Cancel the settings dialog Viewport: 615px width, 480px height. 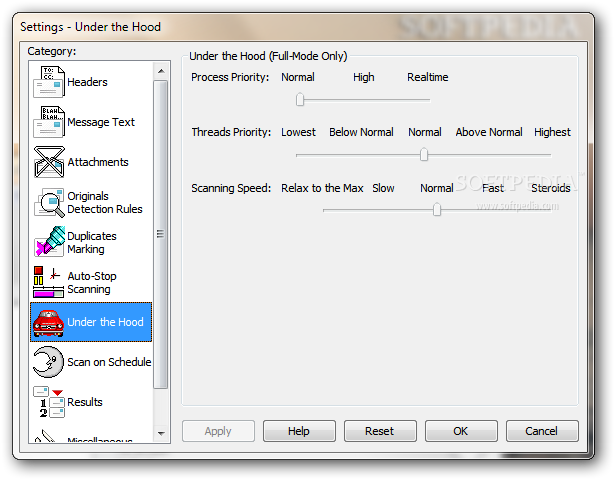click(x=542, y=431)
